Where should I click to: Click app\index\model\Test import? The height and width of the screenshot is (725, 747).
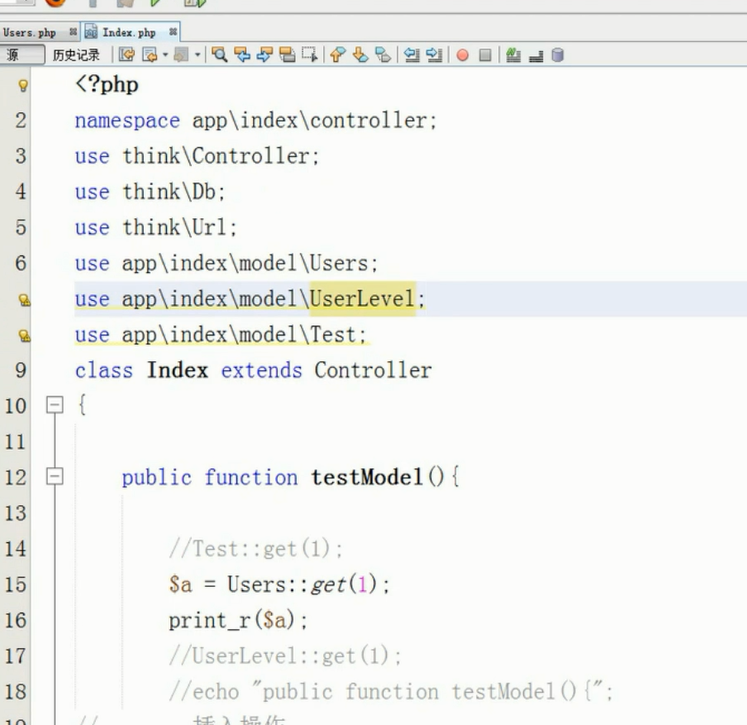pyautogui.click(x=239, y=335)
